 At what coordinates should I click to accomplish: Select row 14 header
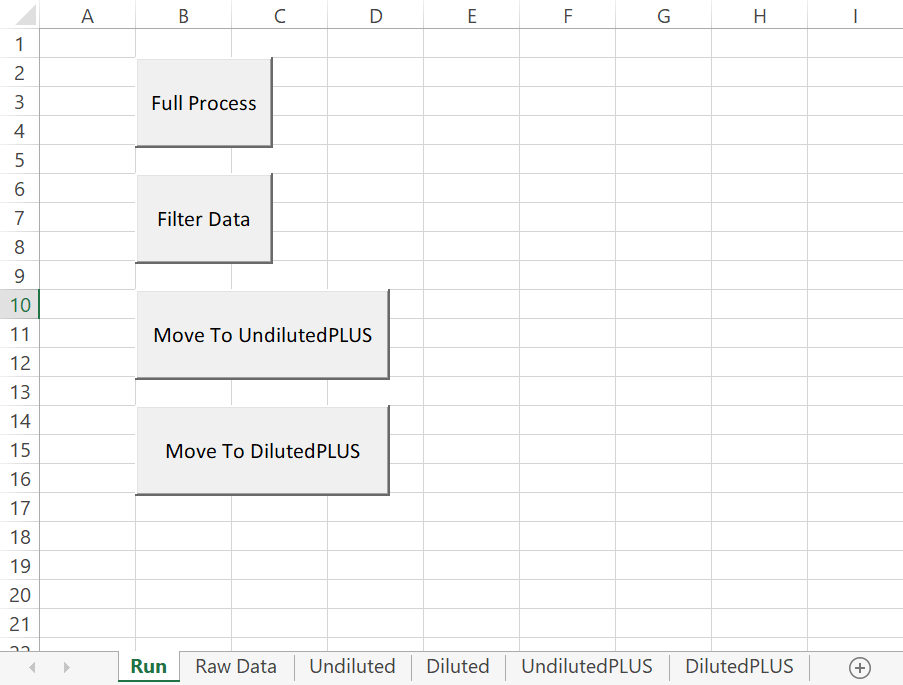click(20, 421)
